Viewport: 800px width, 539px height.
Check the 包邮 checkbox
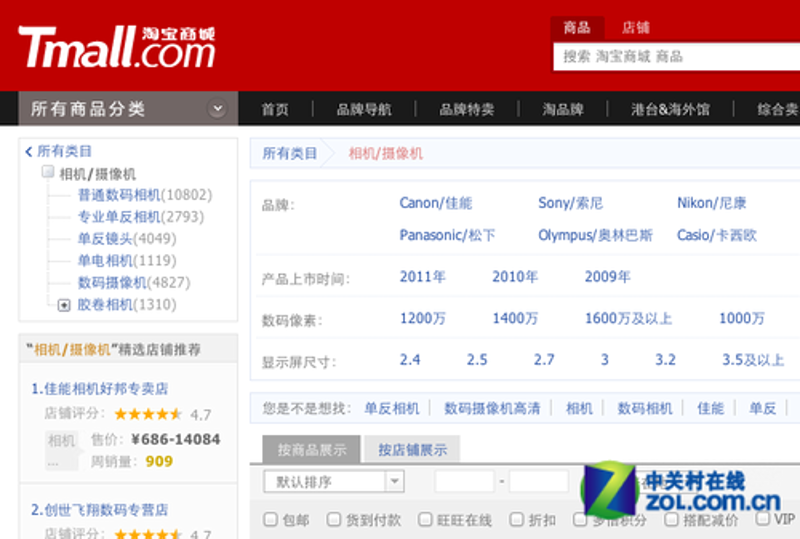coord(270,520)
